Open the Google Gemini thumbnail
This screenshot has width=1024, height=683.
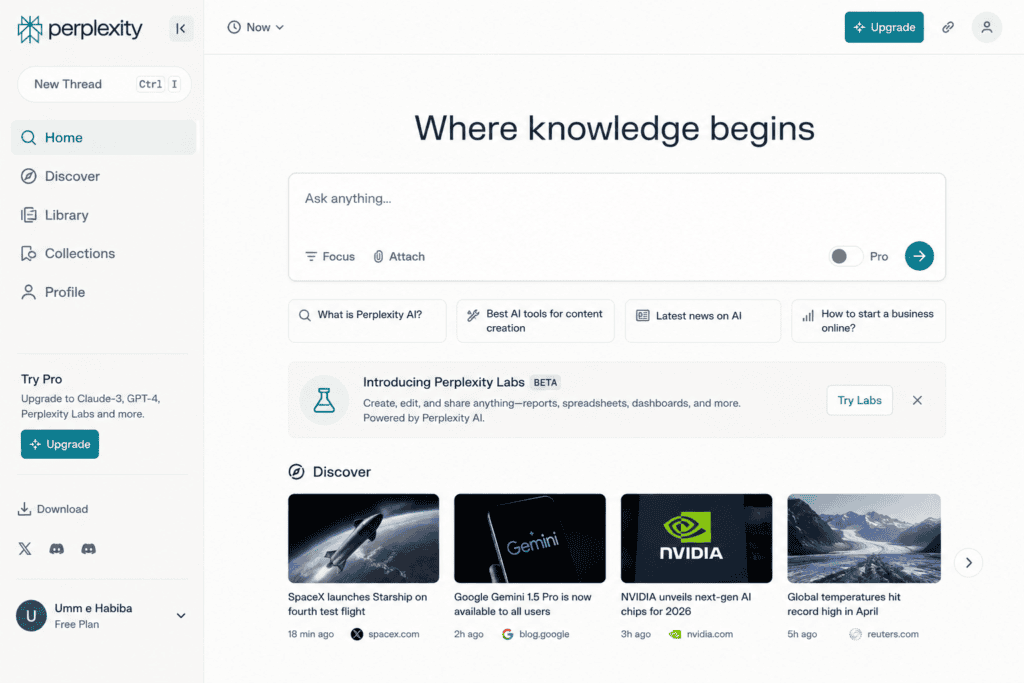530,538
